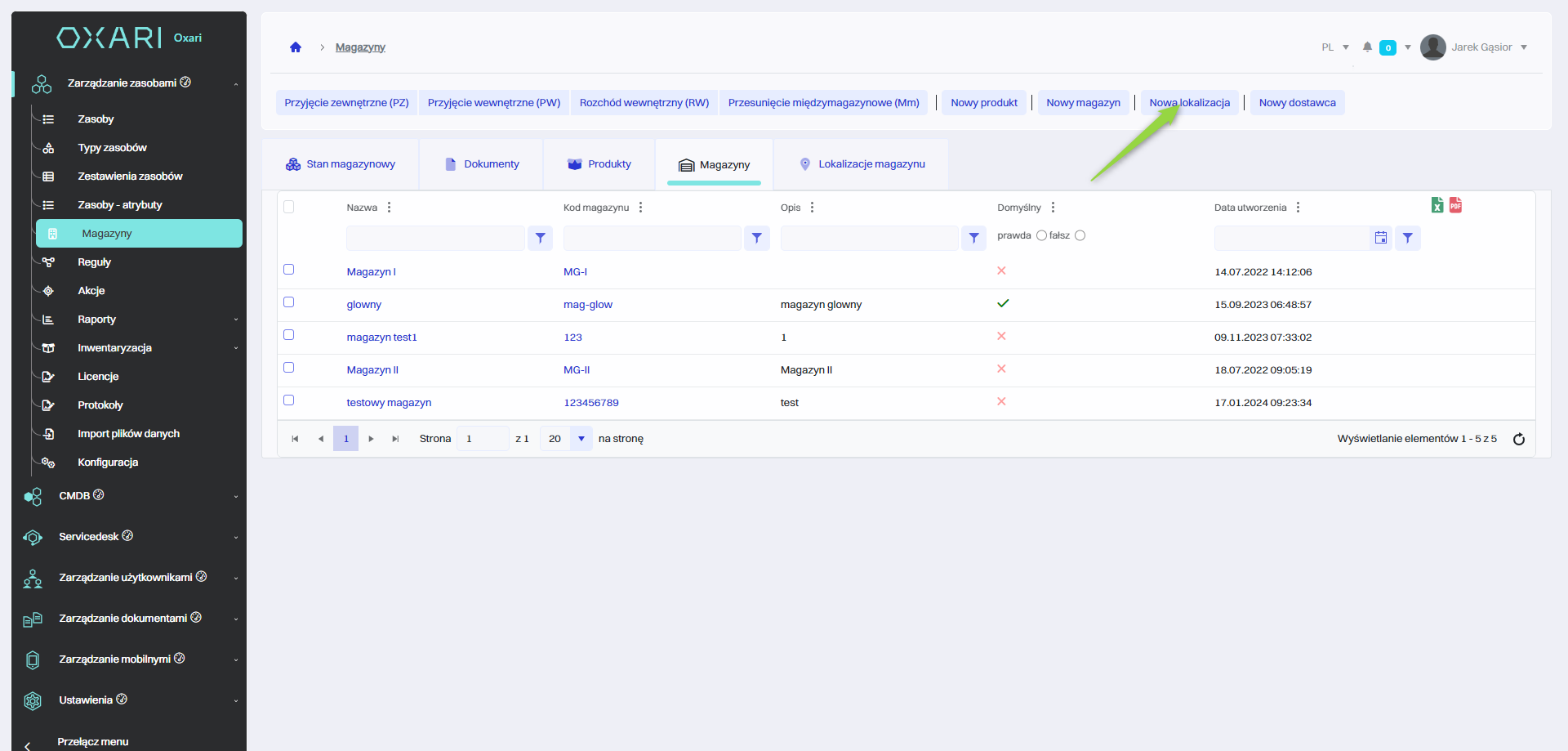Tick the select-all header checkbox

tap(288, 207)
